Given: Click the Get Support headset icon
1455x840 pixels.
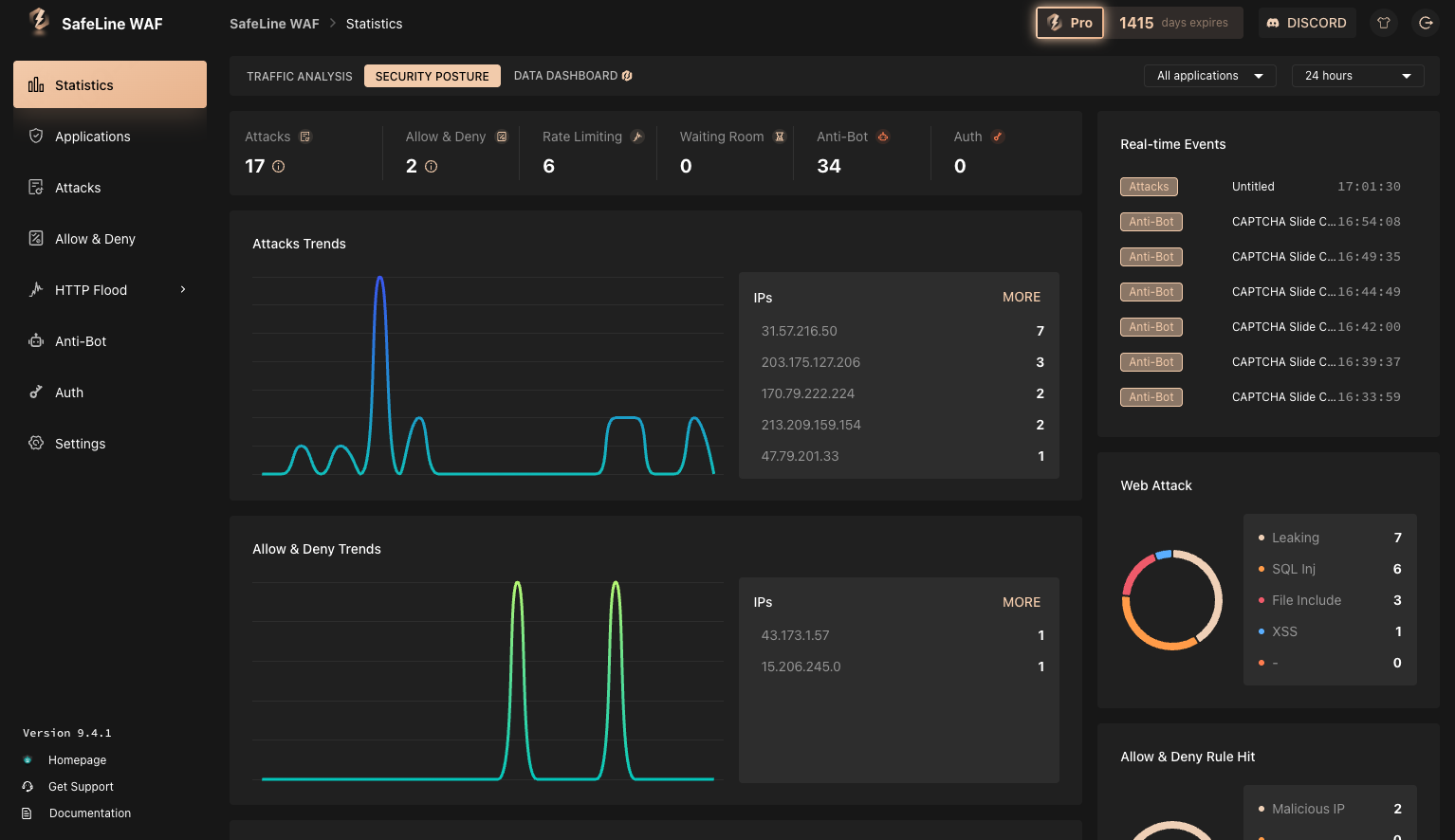Looking at the screenshot, I should click(x=28, y=787).
